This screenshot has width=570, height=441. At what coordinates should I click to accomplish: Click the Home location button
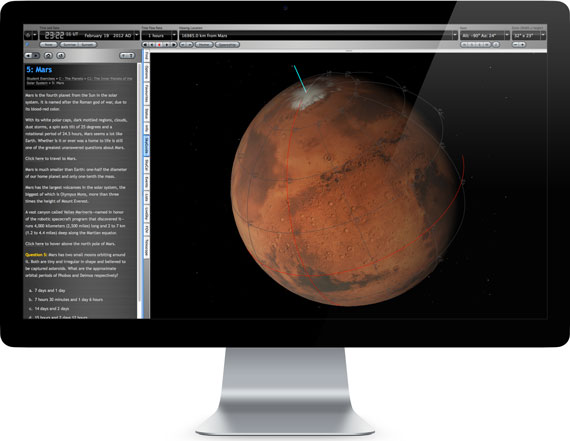point(204,44)
